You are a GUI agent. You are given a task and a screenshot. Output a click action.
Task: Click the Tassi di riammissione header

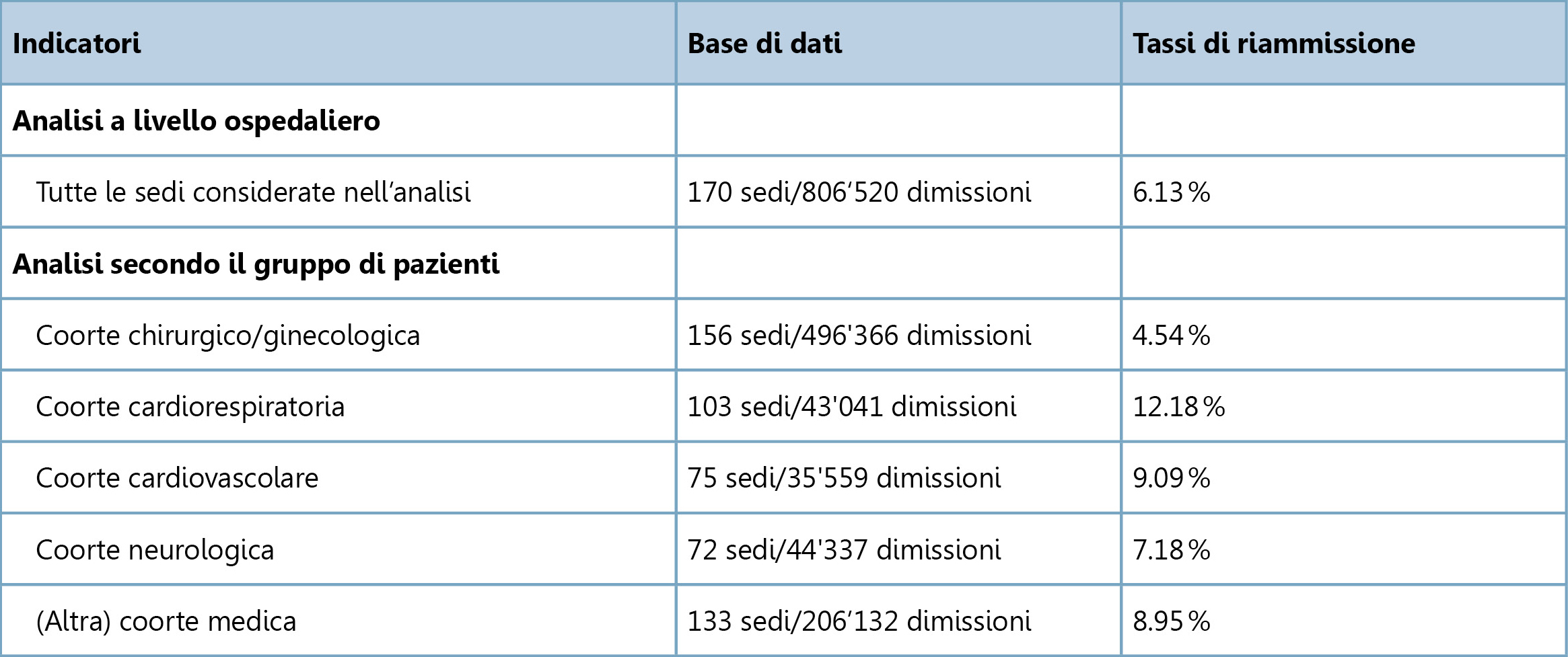point(1273,44)
